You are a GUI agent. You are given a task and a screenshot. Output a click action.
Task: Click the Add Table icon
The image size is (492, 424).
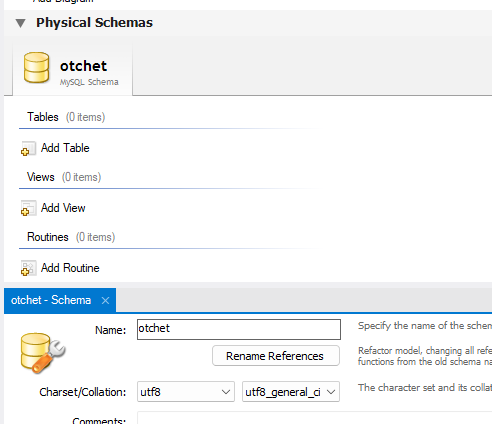point(28,148)
